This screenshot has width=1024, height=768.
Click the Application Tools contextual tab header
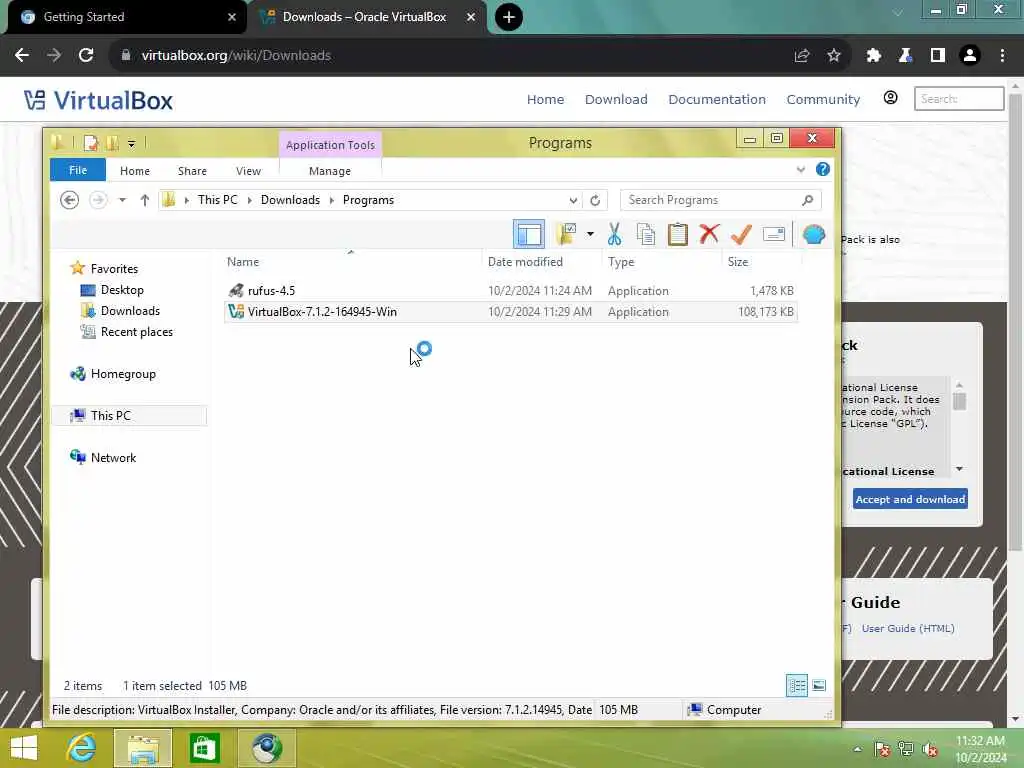tap(330, 144)
